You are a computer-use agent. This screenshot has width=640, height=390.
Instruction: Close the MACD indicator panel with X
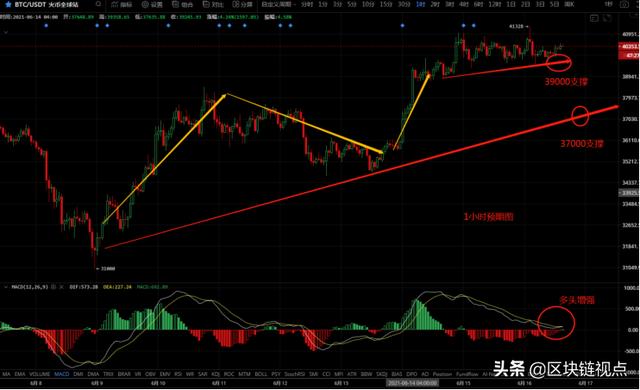pos(62,287)
